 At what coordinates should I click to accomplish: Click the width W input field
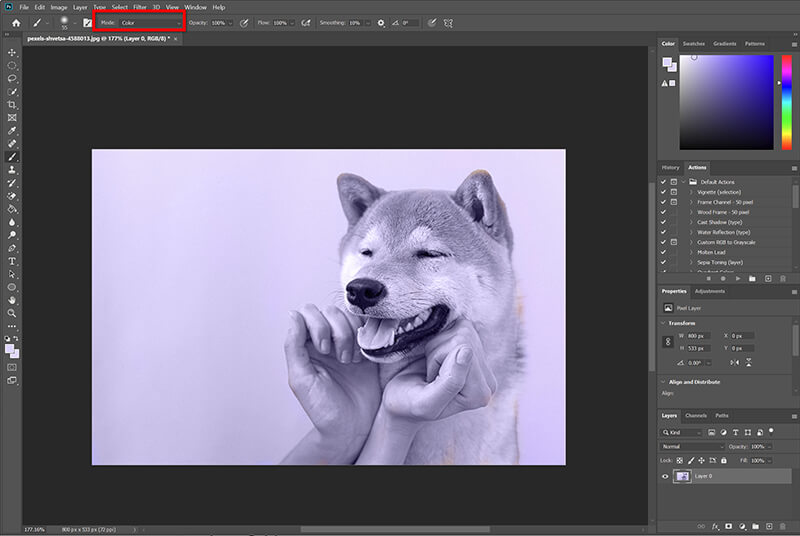(x=698, y=336)
